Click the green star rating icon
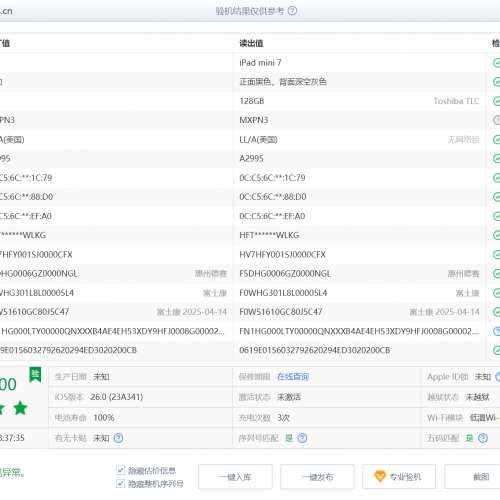500x500 pixels. (20, 408)
